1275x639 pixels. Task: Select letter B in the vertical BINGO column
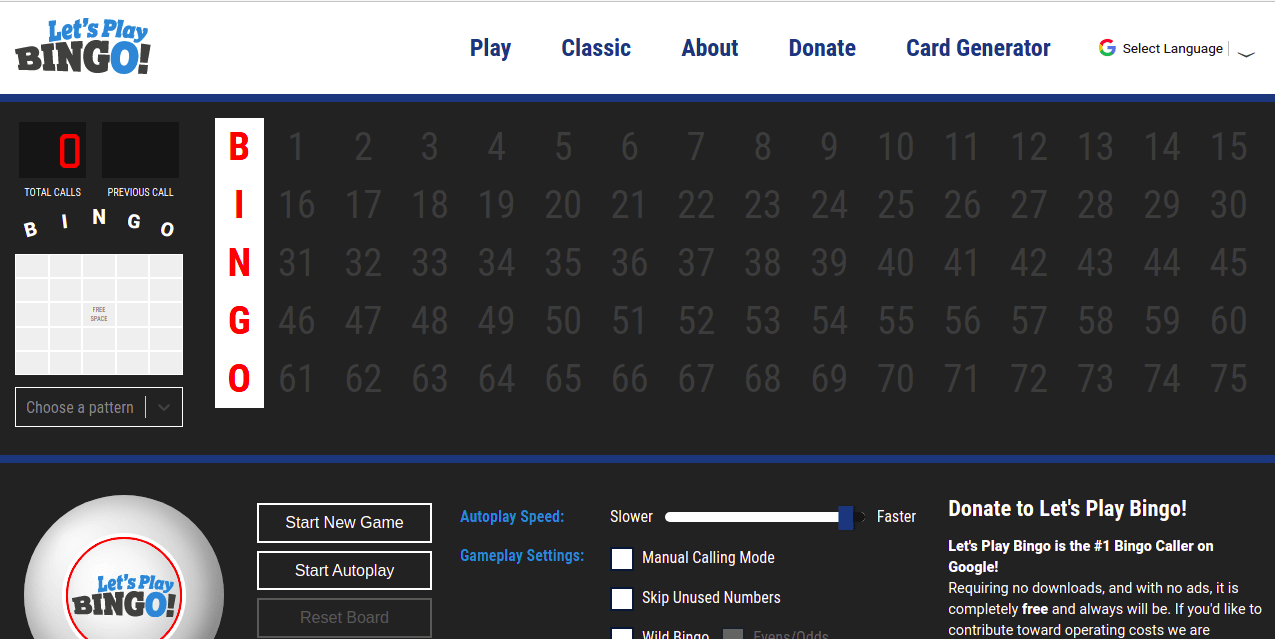coord(238,146)
